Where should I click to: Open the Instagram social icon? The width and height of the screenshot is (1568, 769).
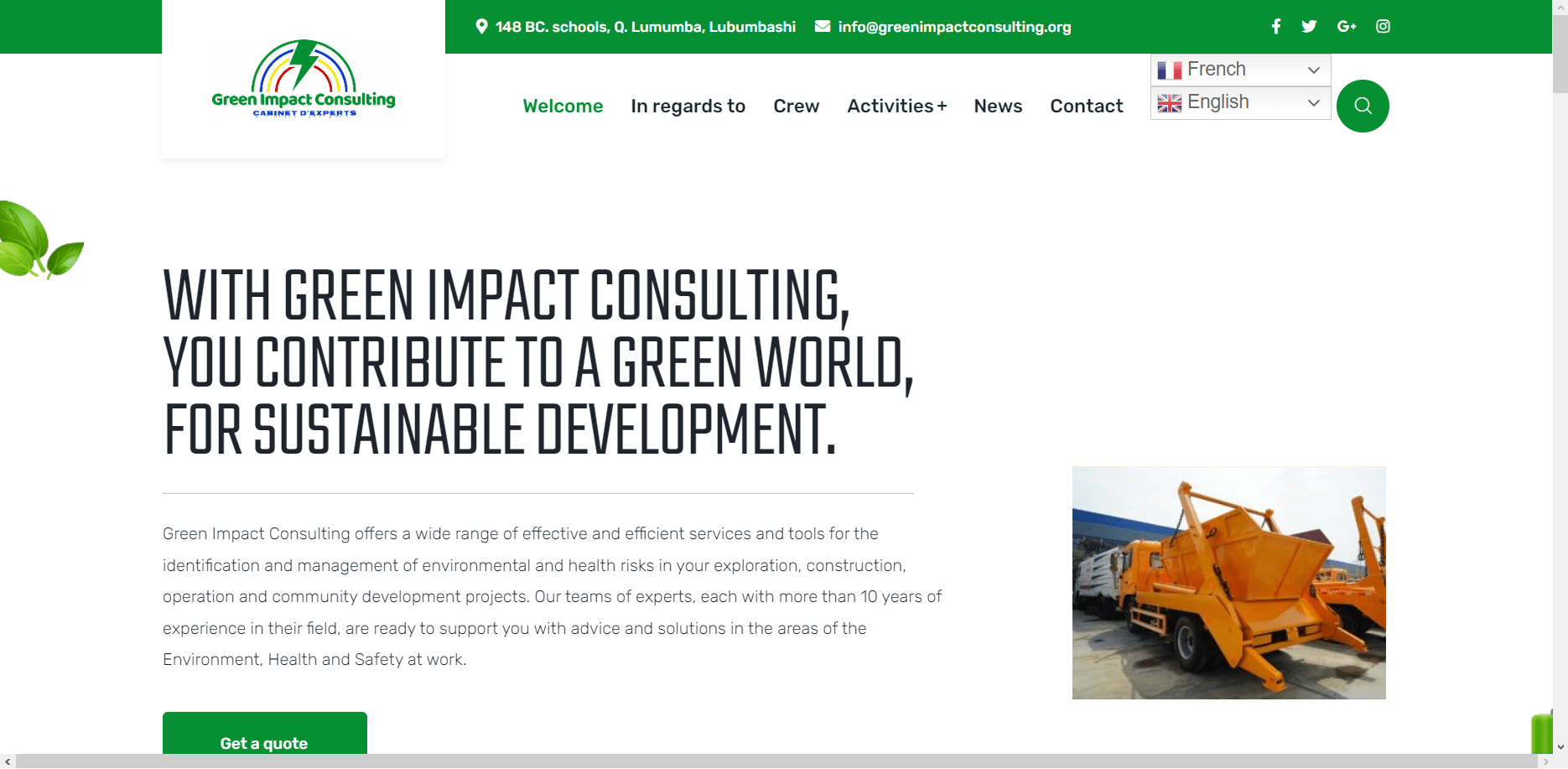tap(1384, 26)
